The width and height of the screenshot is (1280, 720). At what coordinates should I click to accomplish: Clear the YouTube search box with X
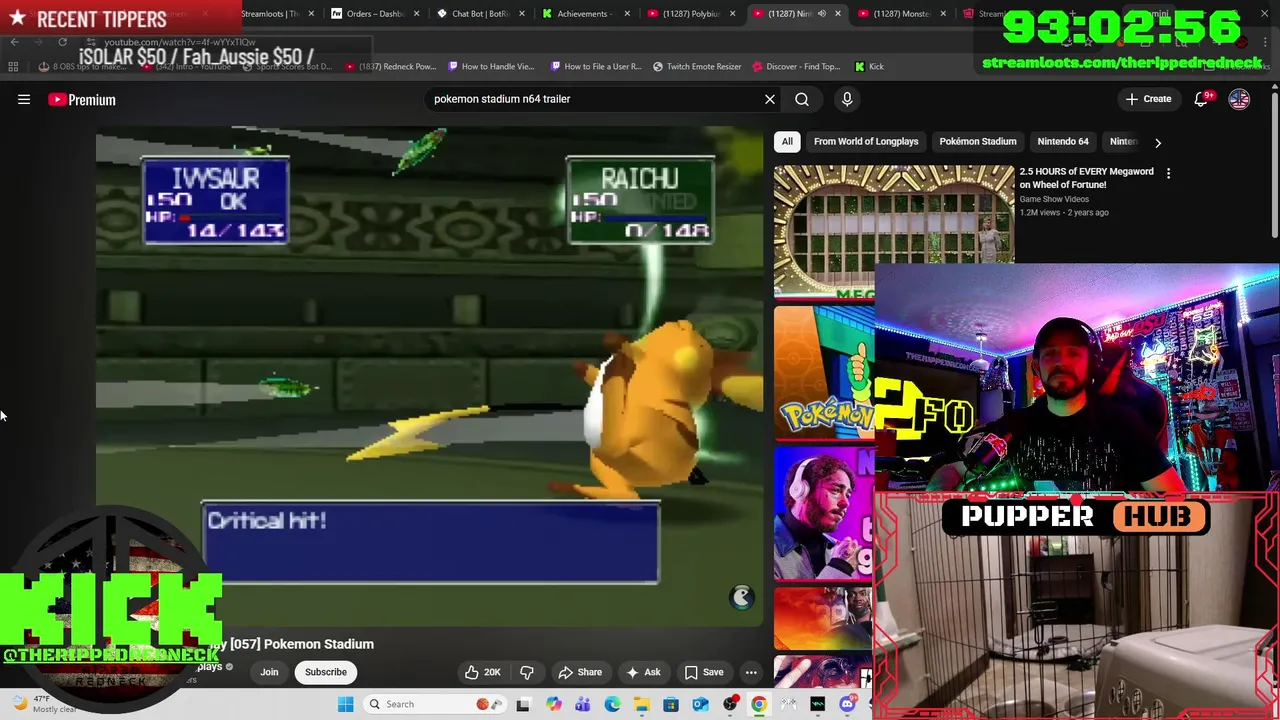(x=770, y=99)
